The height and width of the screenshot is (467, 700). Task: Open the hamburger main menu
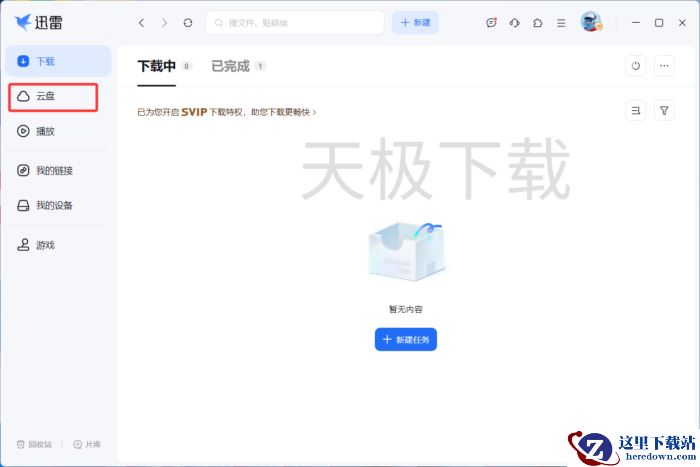561,23
